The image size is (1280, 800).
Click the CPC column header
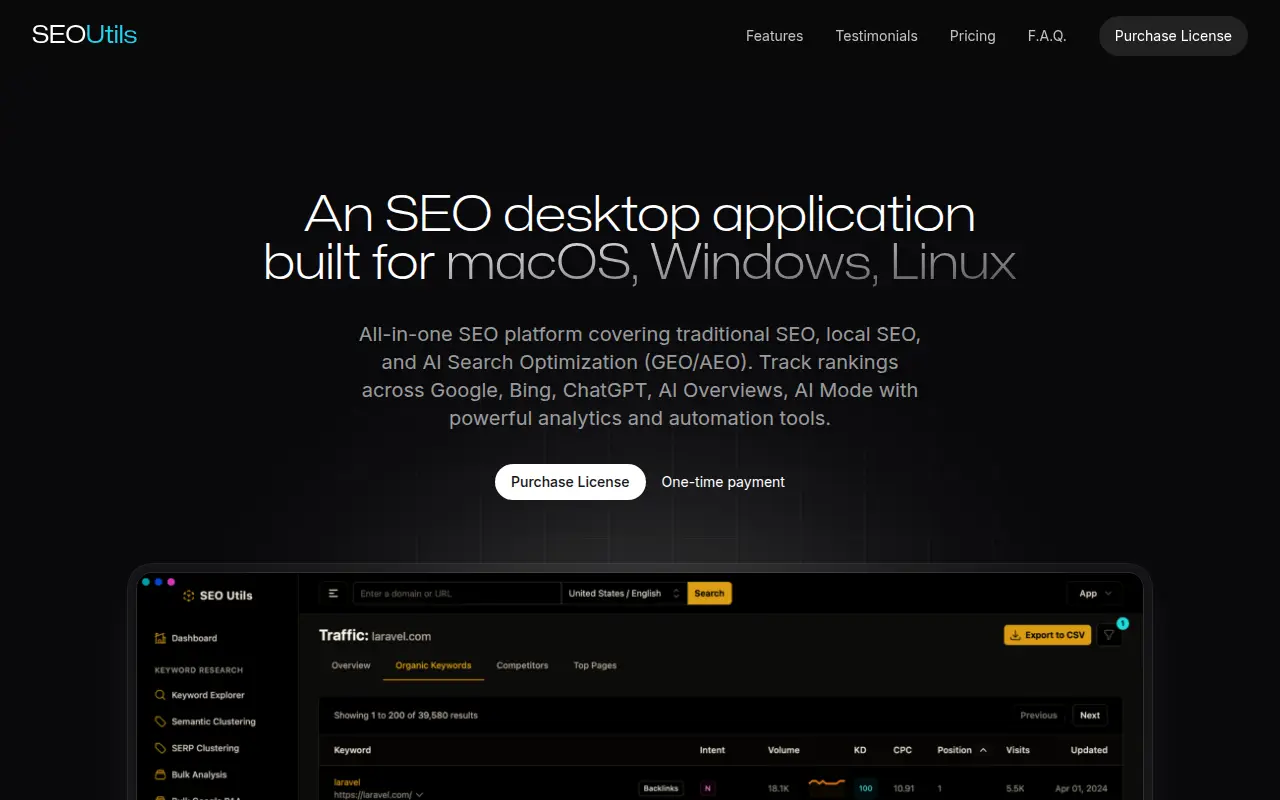click(x=902, y=750)
